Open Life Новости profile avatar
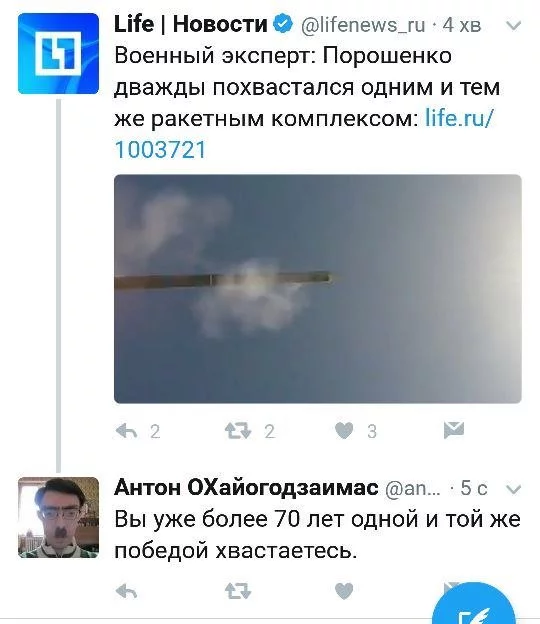Viewport: 540px width, 624px height. click(58, 53)
